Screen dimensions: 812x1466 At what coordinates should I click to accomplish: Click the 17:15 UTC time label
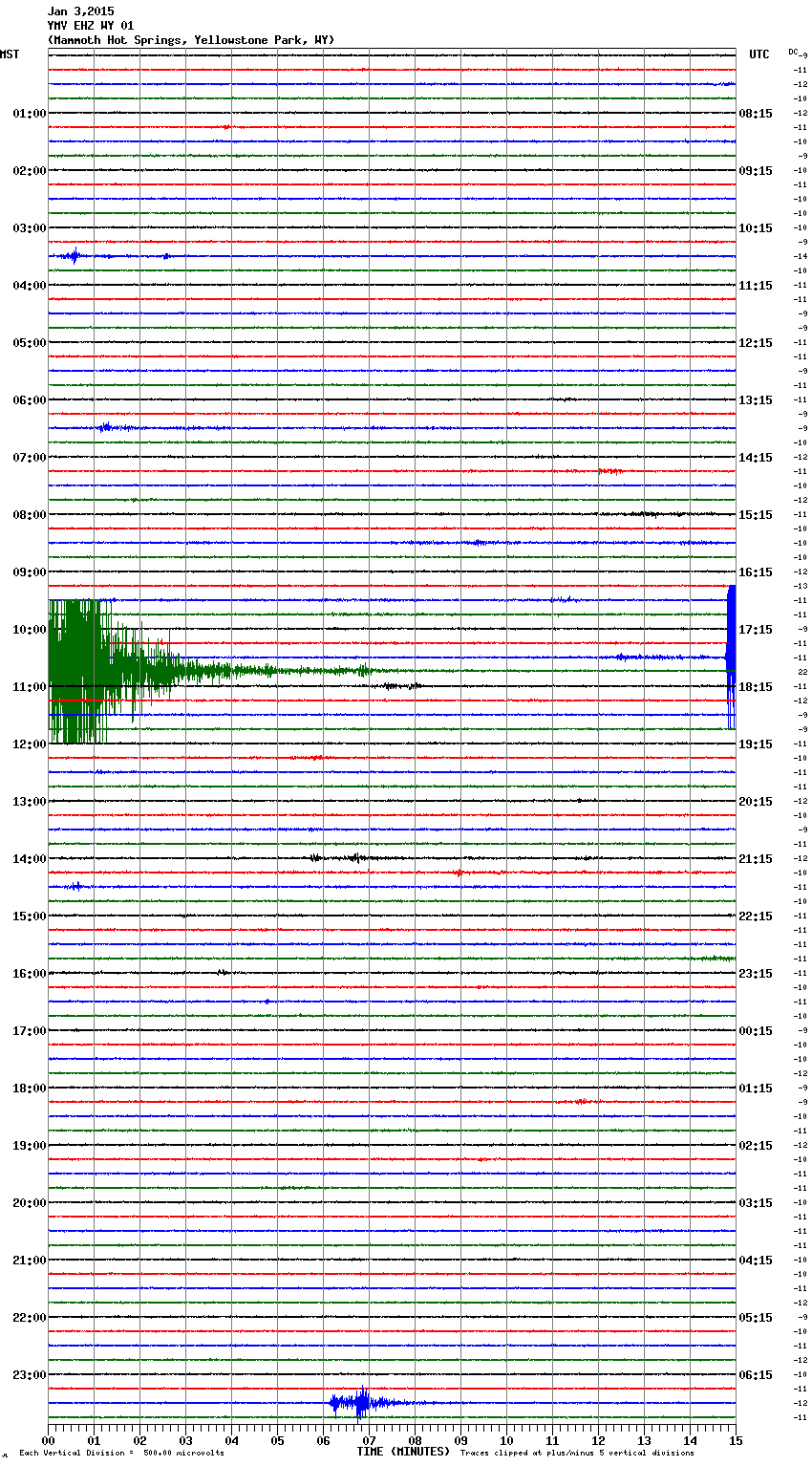tap(756, 630)
